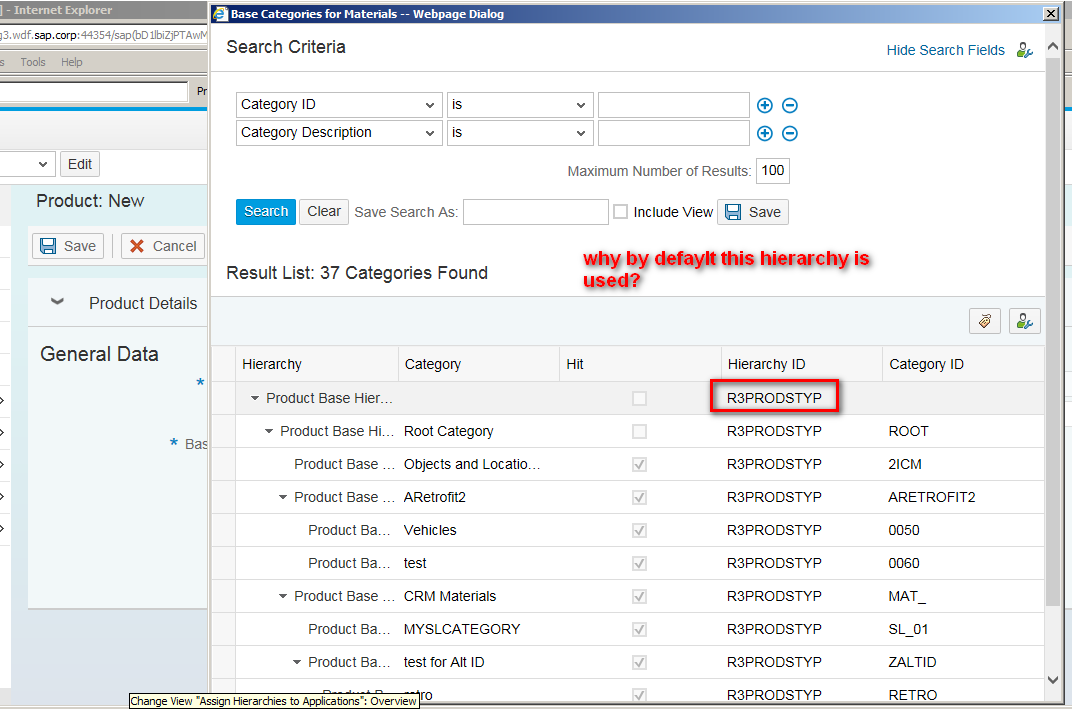
Task: Toggle Hit checkbox in MYSLCATEGORY row
Action: point(639,629)
